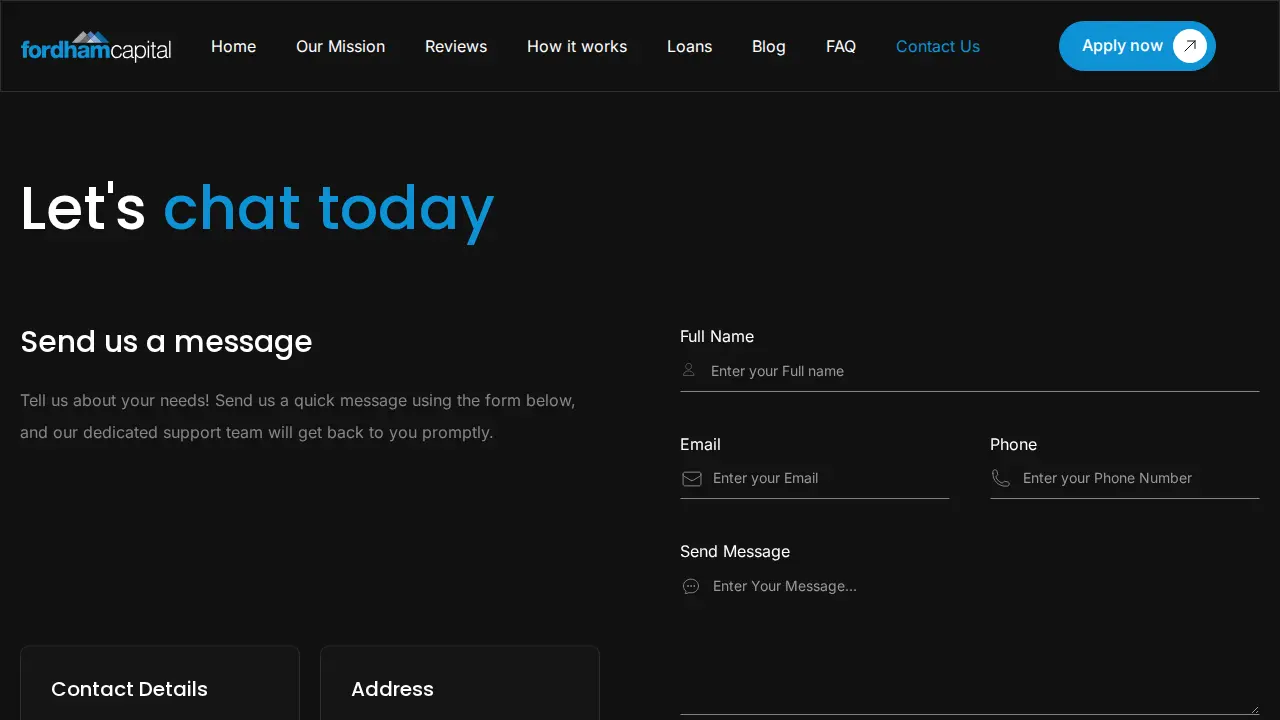The width and height of the screenshot is (1280, 720).
Task: Open the Loans page
Action: (x=690, y=46)
